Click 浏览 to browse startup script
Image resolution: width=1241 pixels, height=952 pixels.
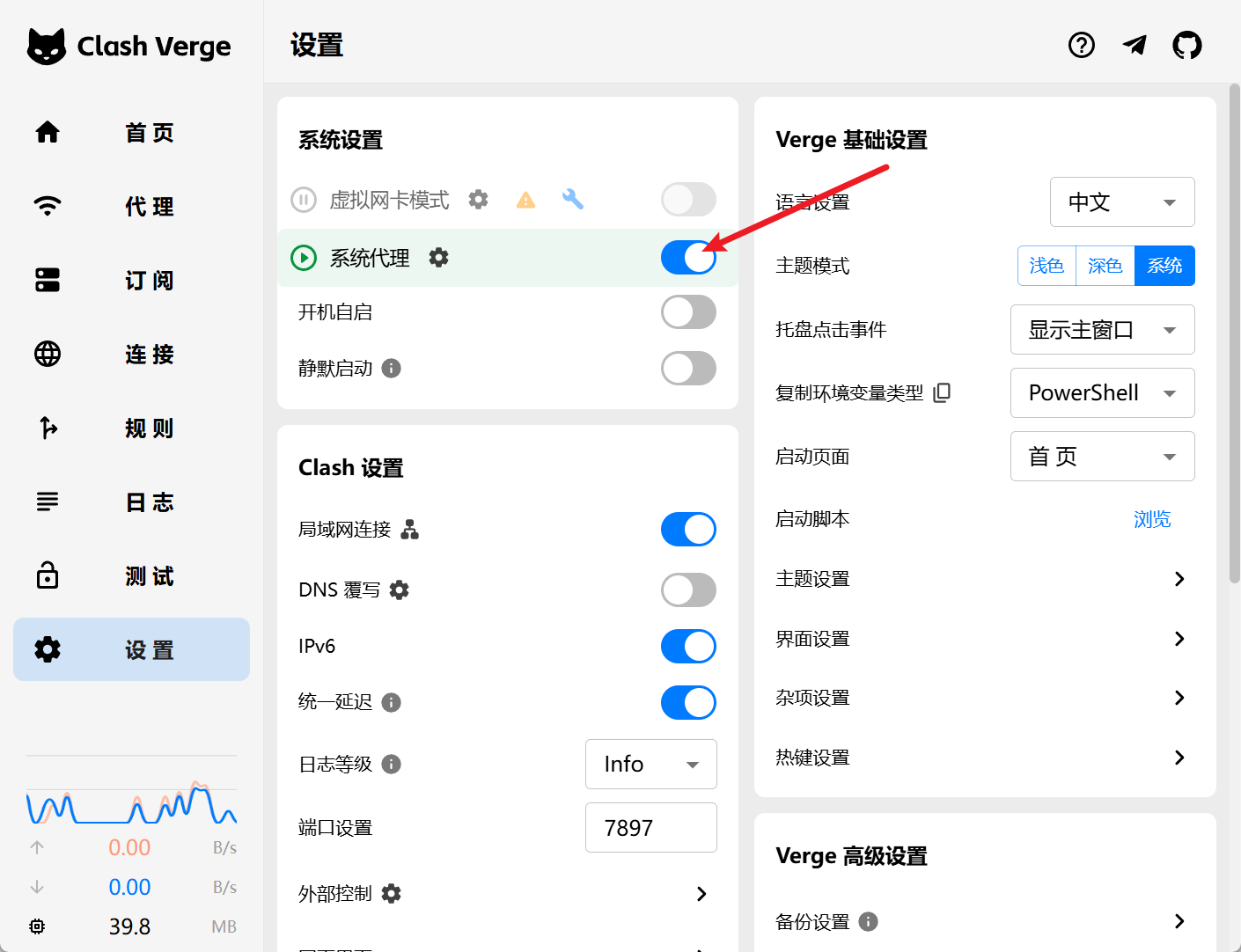tap(1152, 519)
